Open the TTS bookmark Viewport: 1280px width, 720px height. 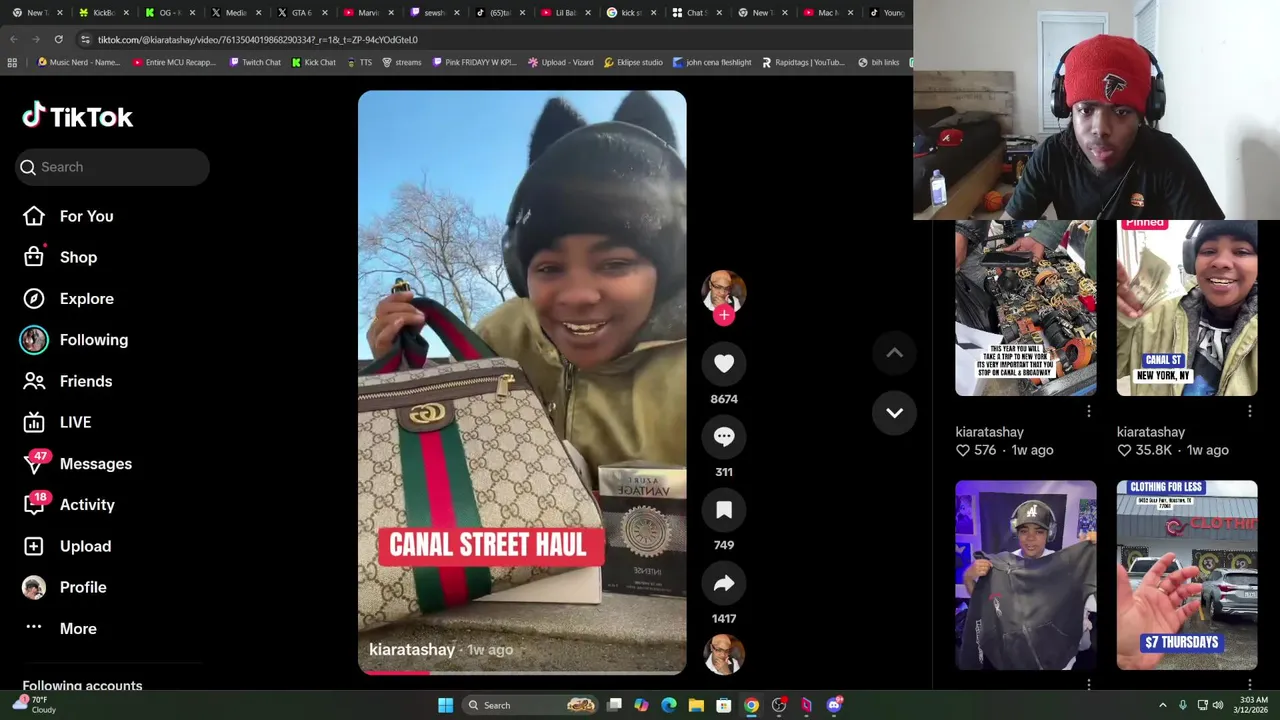pos(360,62)
